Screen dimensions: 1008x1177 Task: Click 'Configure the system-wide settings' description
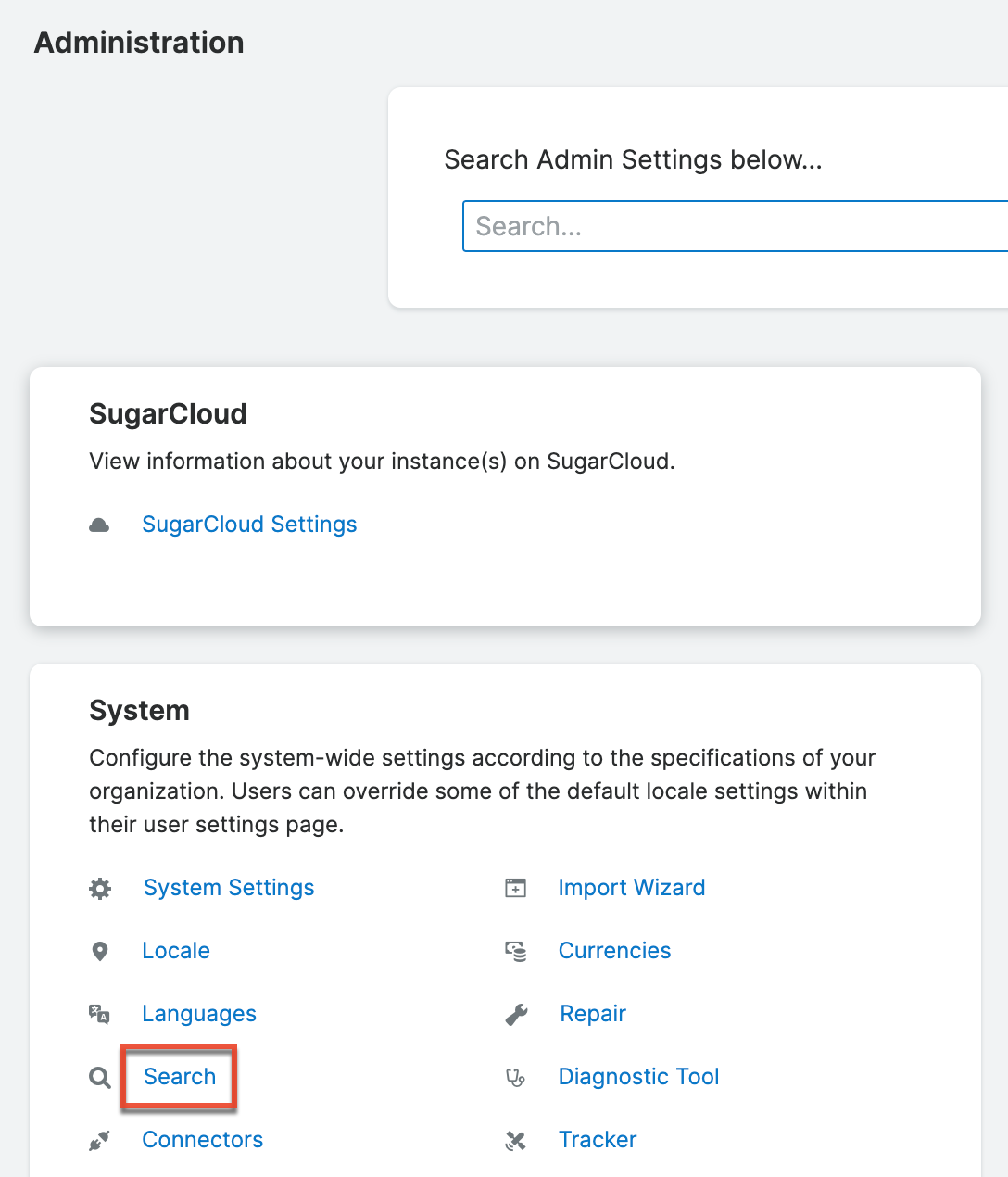coord(482,791)
